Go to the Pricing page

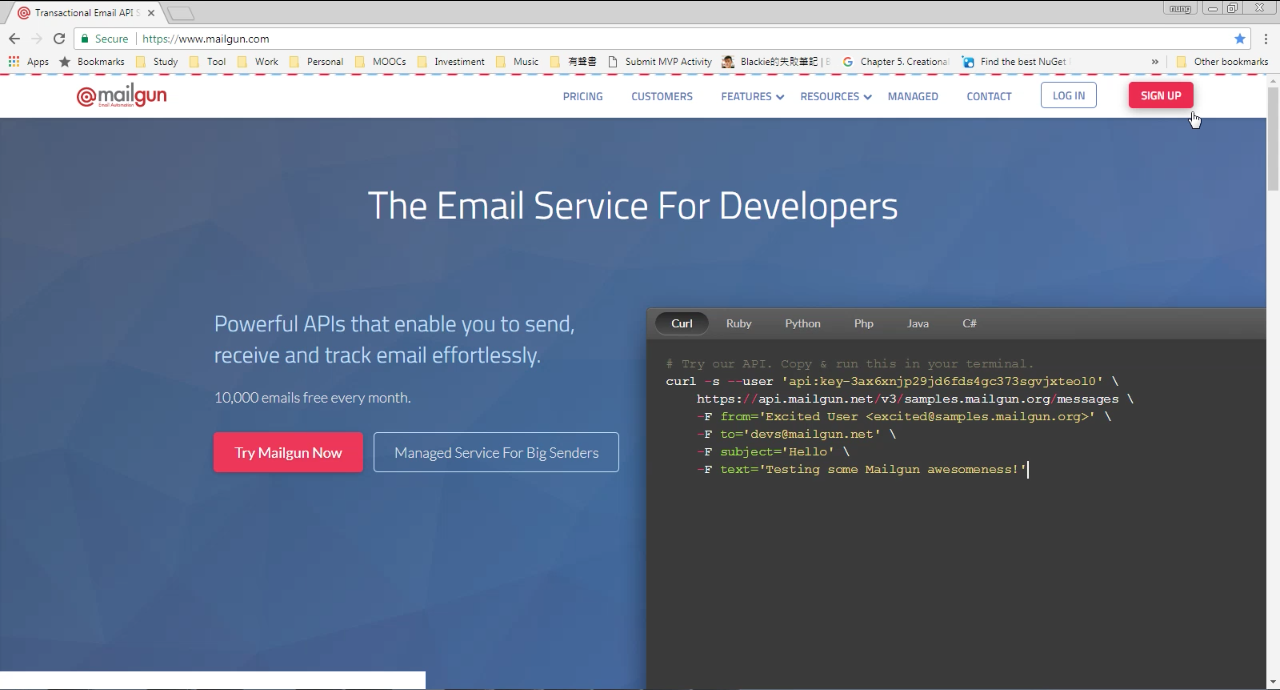click(x=583, y=96)
